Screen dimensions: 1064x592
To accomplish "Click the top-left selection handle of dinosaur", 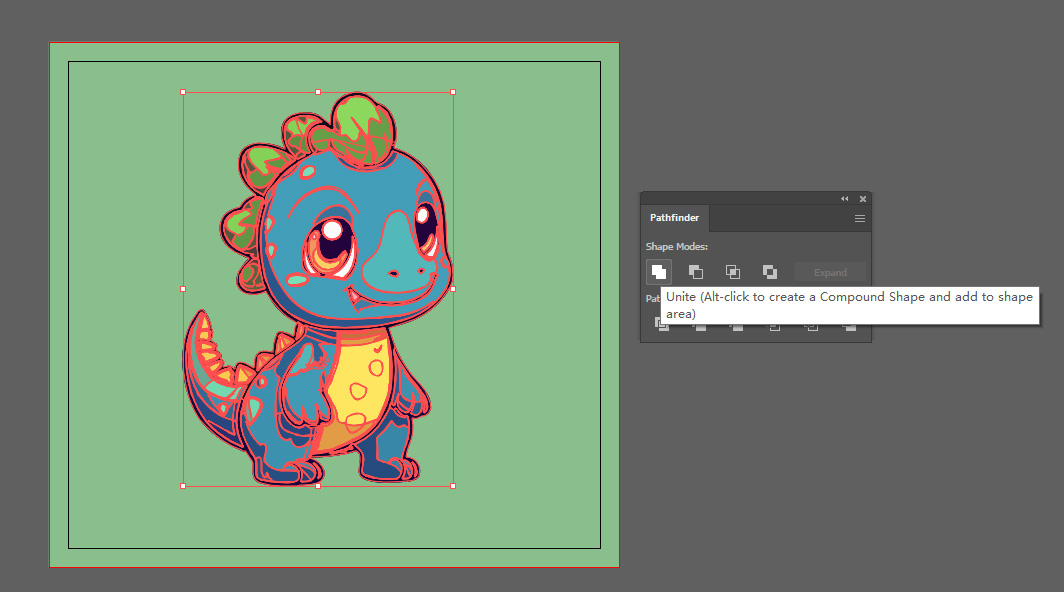I will (183, 92).
